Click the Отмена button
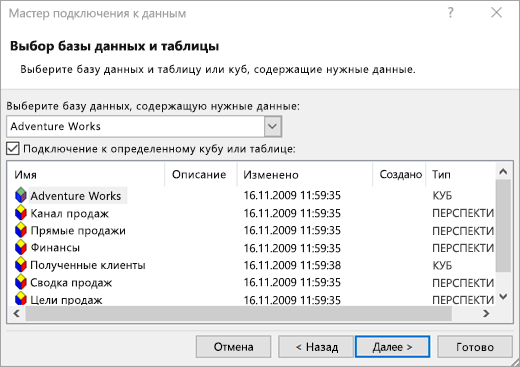This screenshot has height=367, width=520. (233, 347)
